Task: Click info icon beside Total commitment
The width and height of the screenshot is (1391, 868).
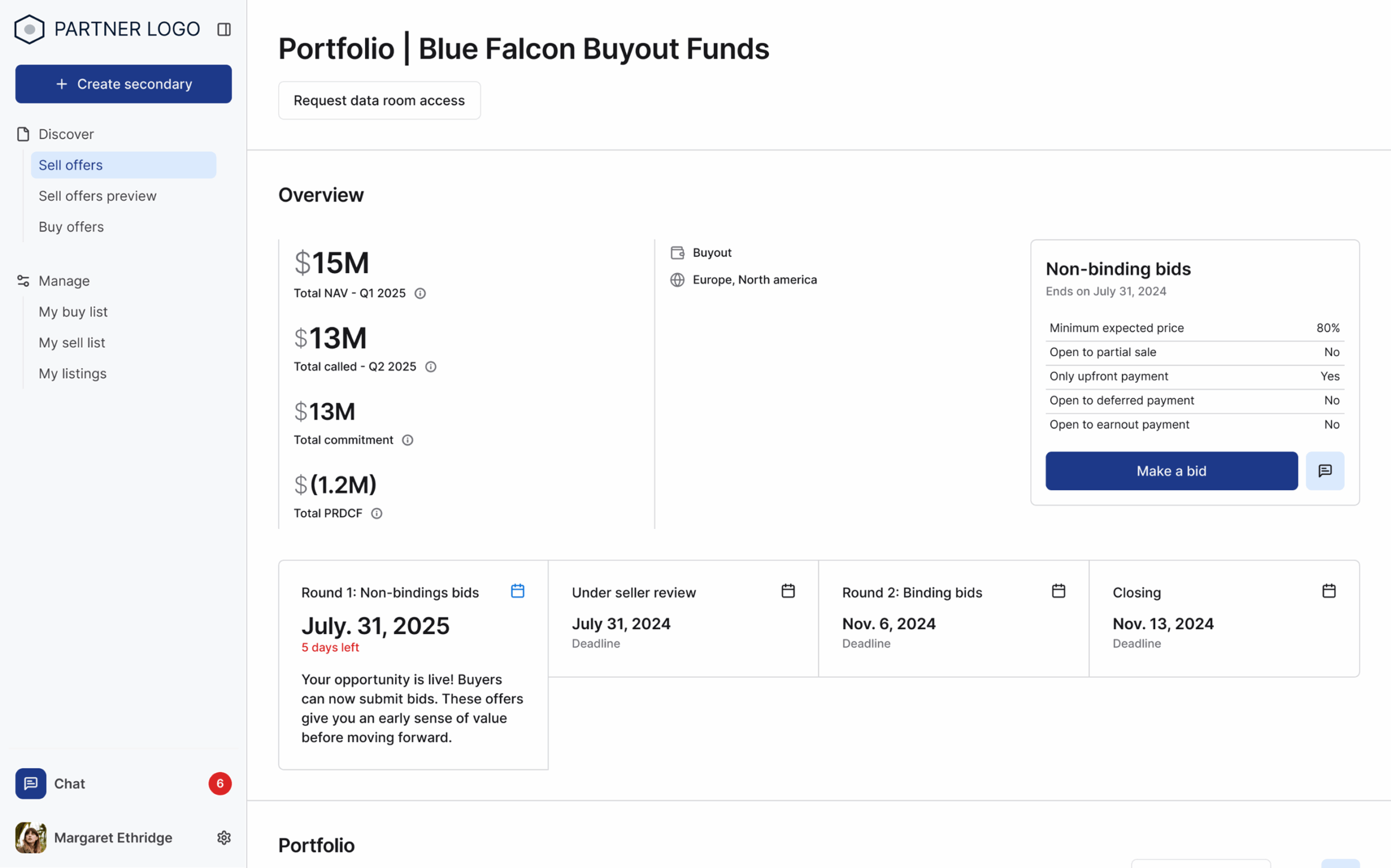Action: pos(408,441)
